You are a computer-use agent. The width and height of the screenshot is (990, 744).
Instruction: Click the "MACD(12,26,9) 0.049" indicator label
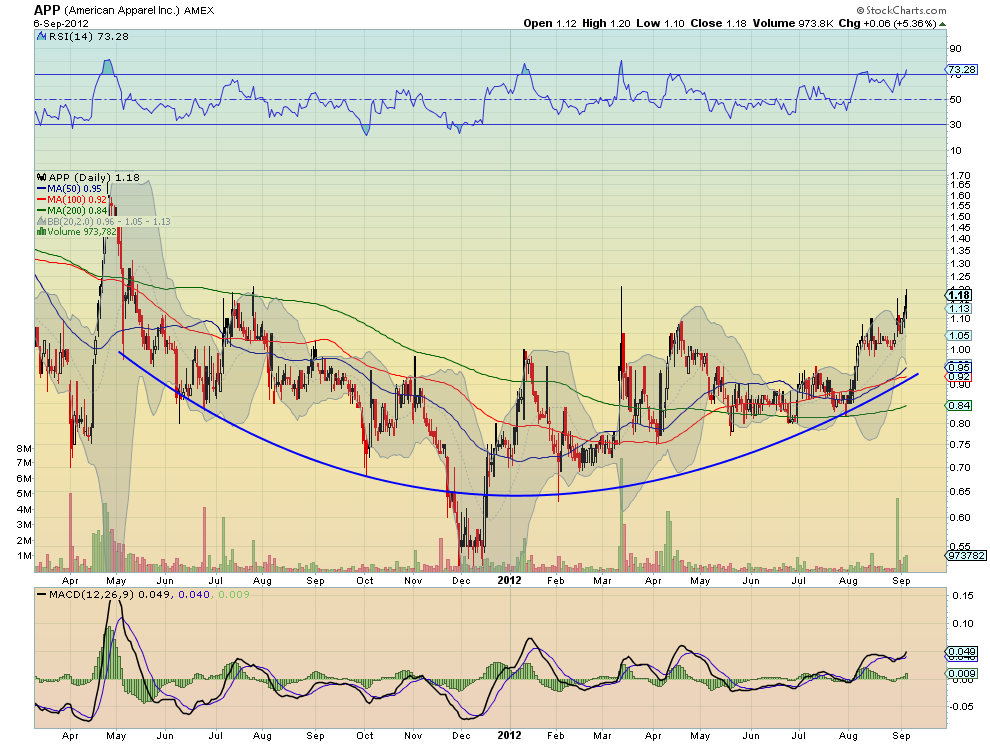[109, 594]
